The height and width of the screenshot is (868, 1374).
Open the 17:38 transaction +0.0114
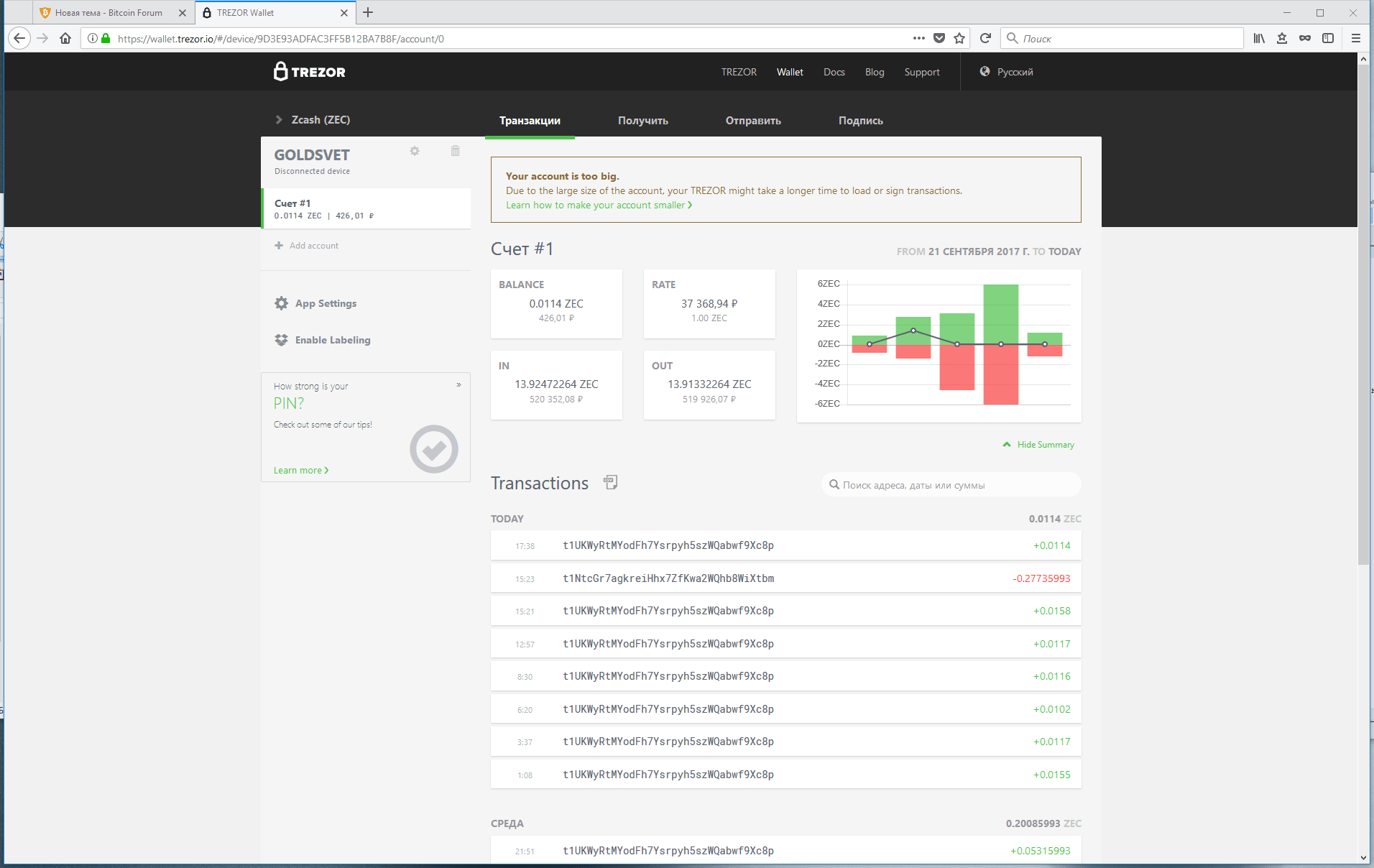(785, 545)
